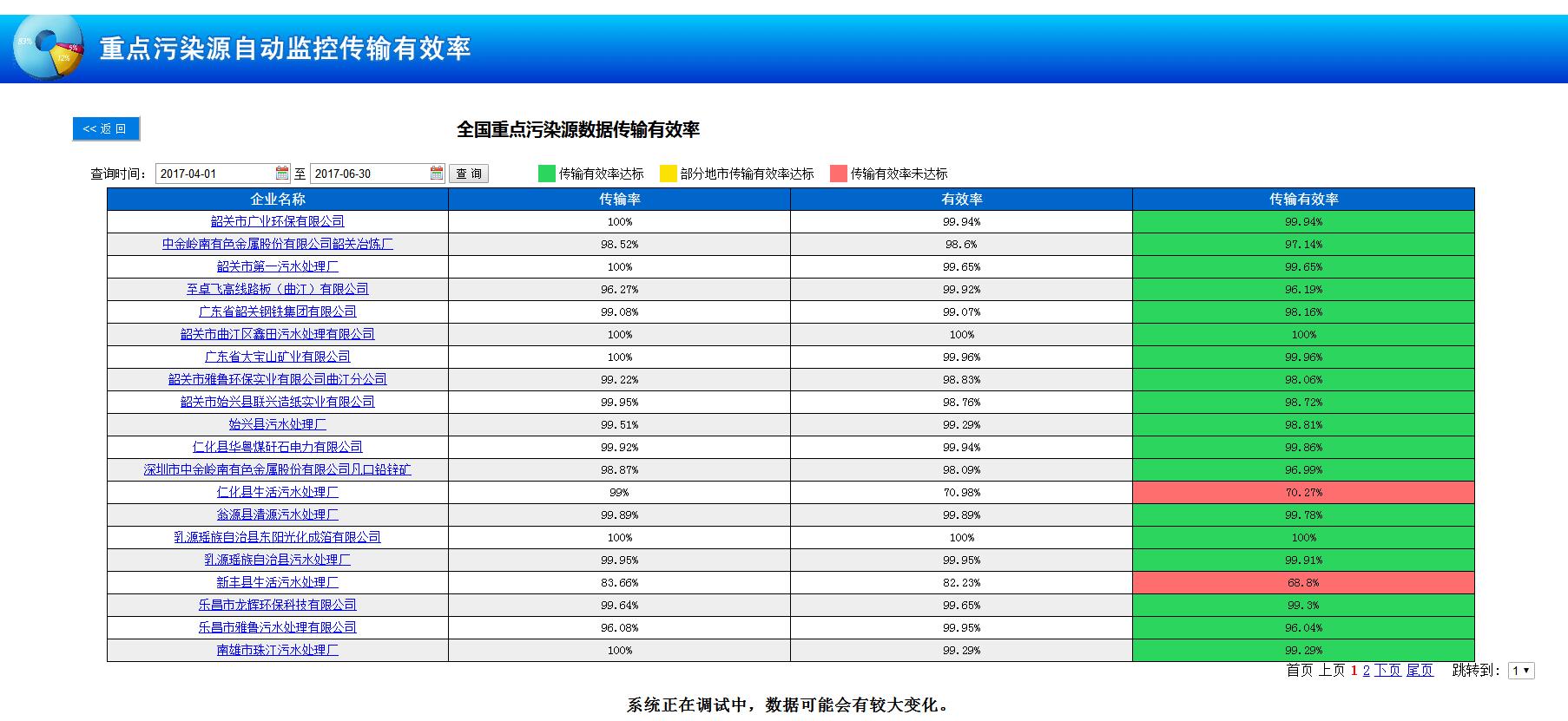Image resolution: width=1568 pixels, height=721 pixels.
Task: Select green cell showing 96.19%
Action: point(1304,289)
